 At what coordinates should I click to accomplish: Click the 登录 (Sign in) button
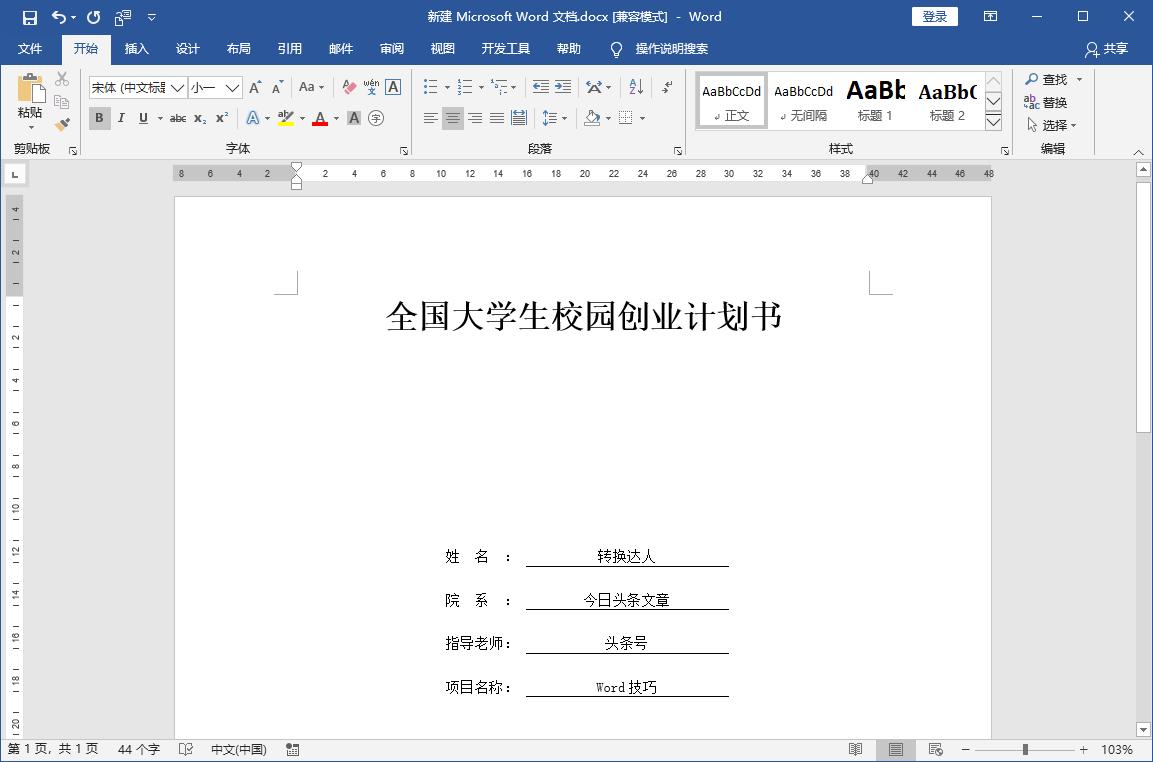(x=934, y=17)
